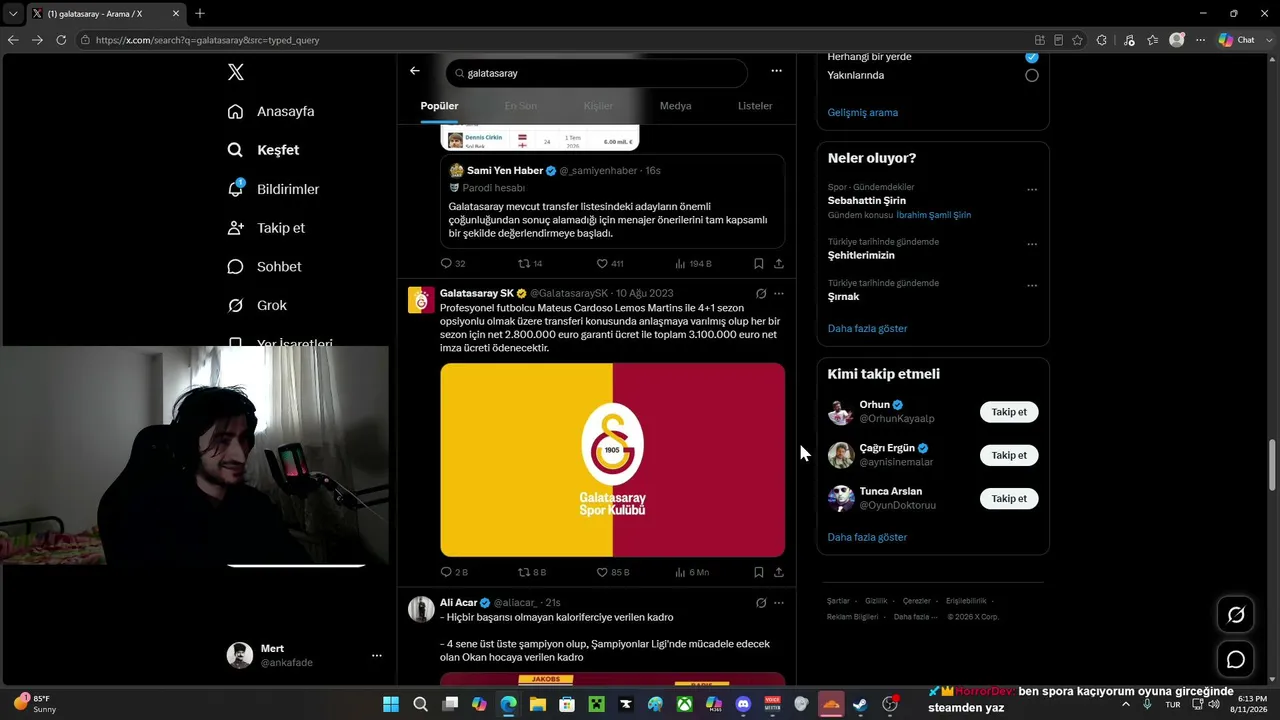Switch to the En Son tab
The height and width of the screenshot is (720, 1280).
pyautogui.click(x=520, y=106)
